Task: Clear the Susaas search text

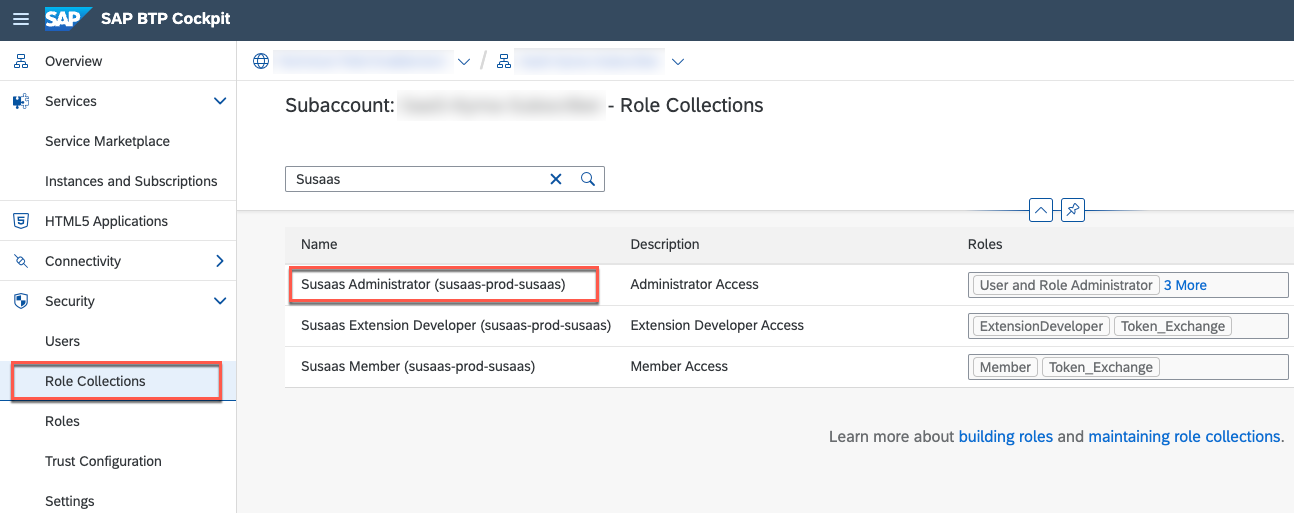Action: pyautogui.click(x=556, y=179)
